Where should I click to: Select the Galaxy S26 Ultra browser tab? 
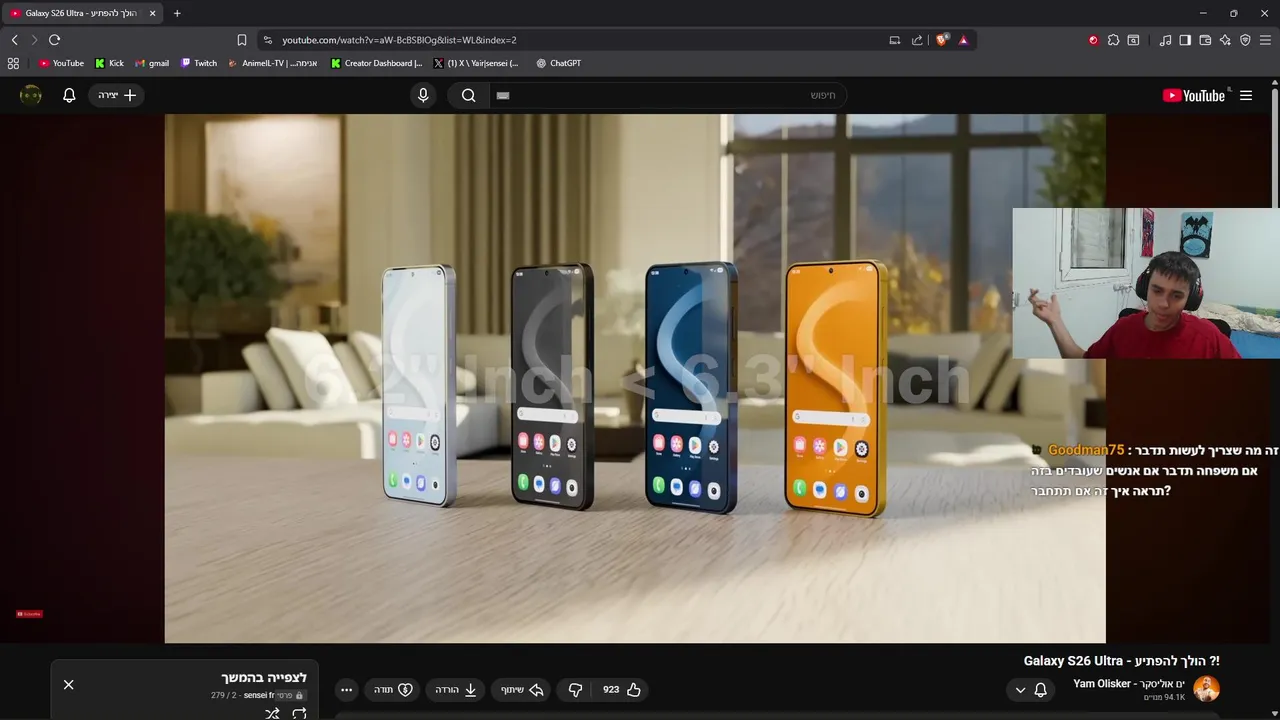point(83,13)
